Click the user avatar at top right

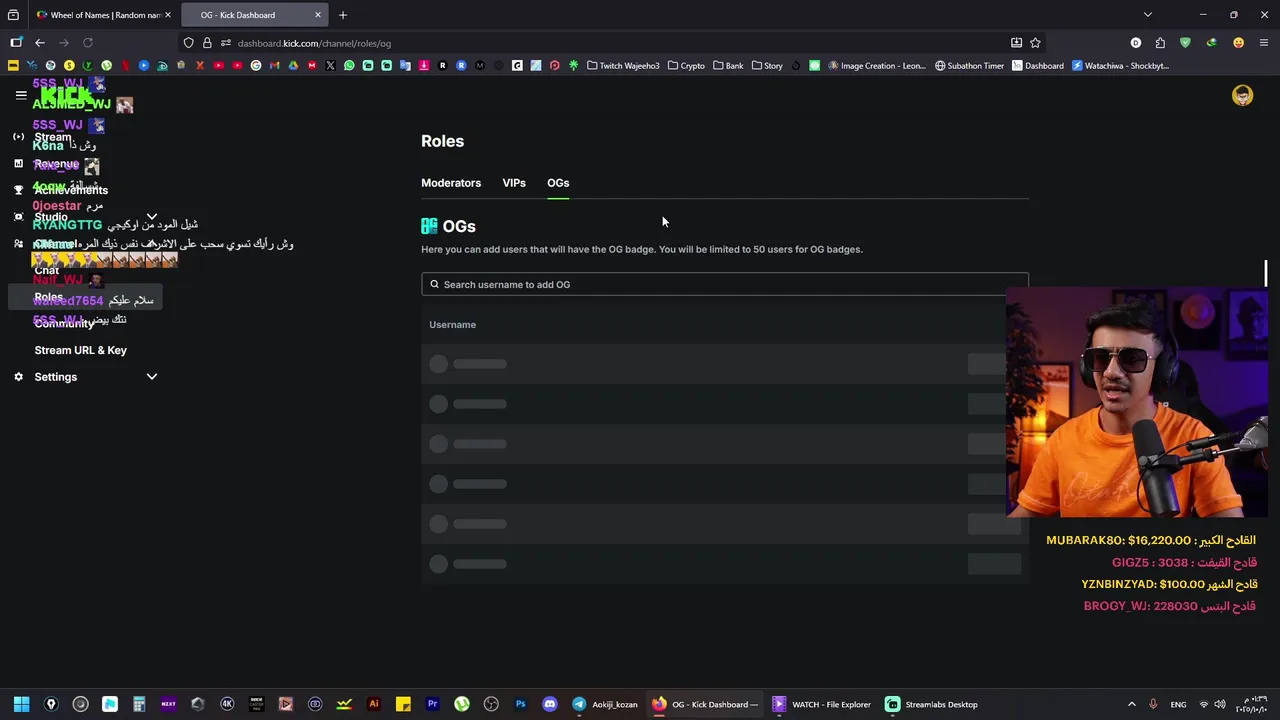click(1242, 95)
